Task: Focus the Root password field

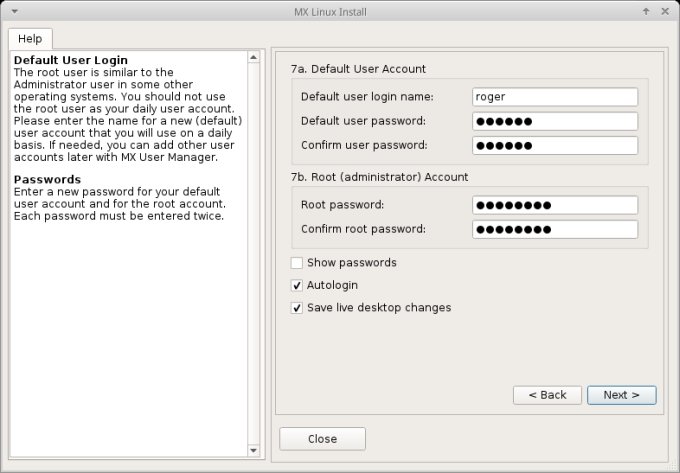Action: (555, 205)
